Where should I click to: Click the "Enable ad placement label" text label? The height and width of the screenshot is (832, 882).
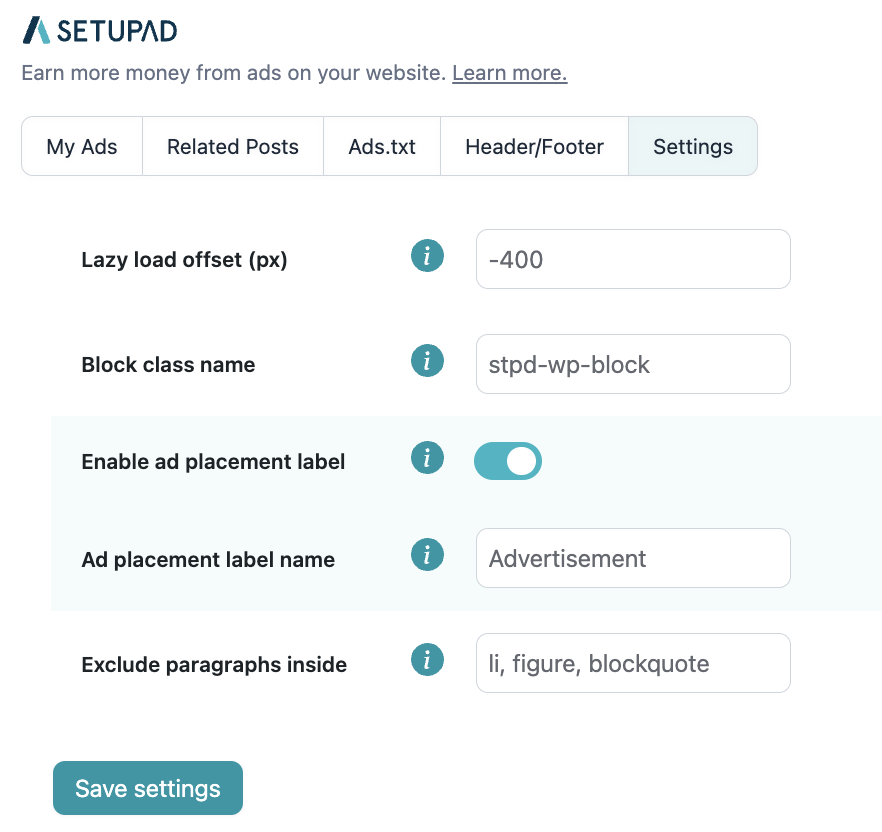pos(213,462)
